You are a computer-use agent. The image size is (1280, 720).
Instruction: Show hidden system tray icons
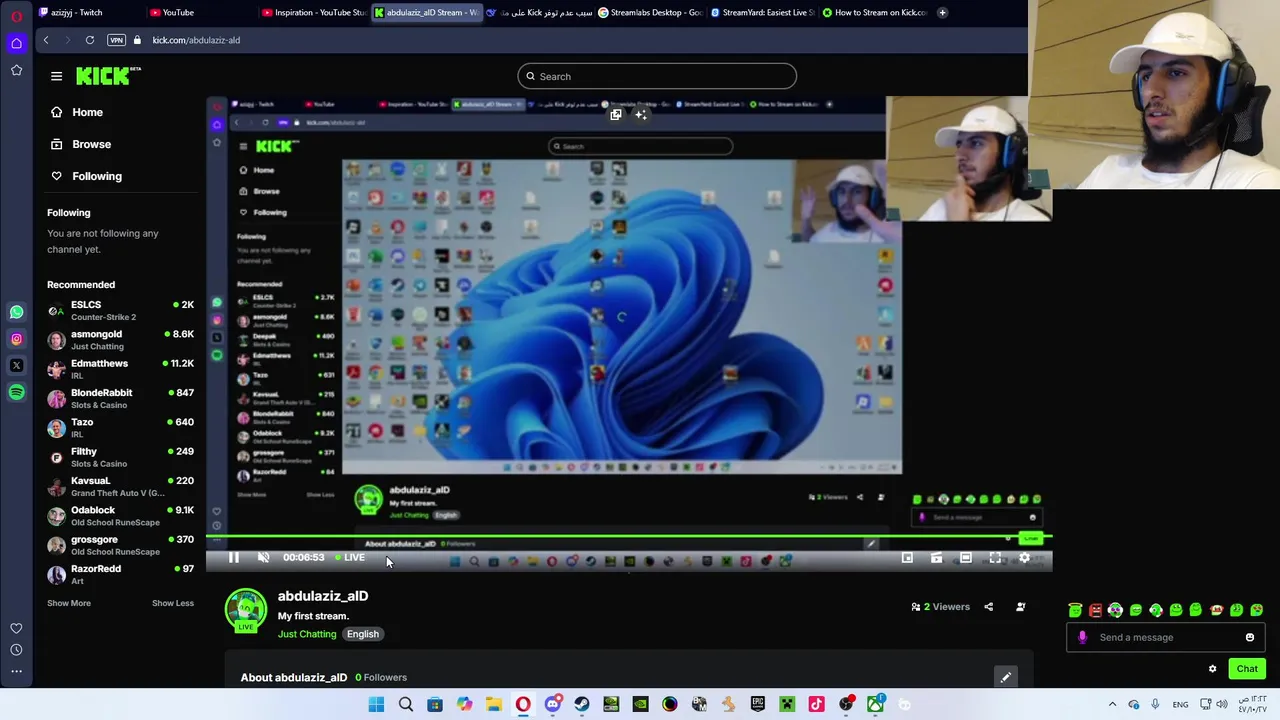(x=1112, y=705)
